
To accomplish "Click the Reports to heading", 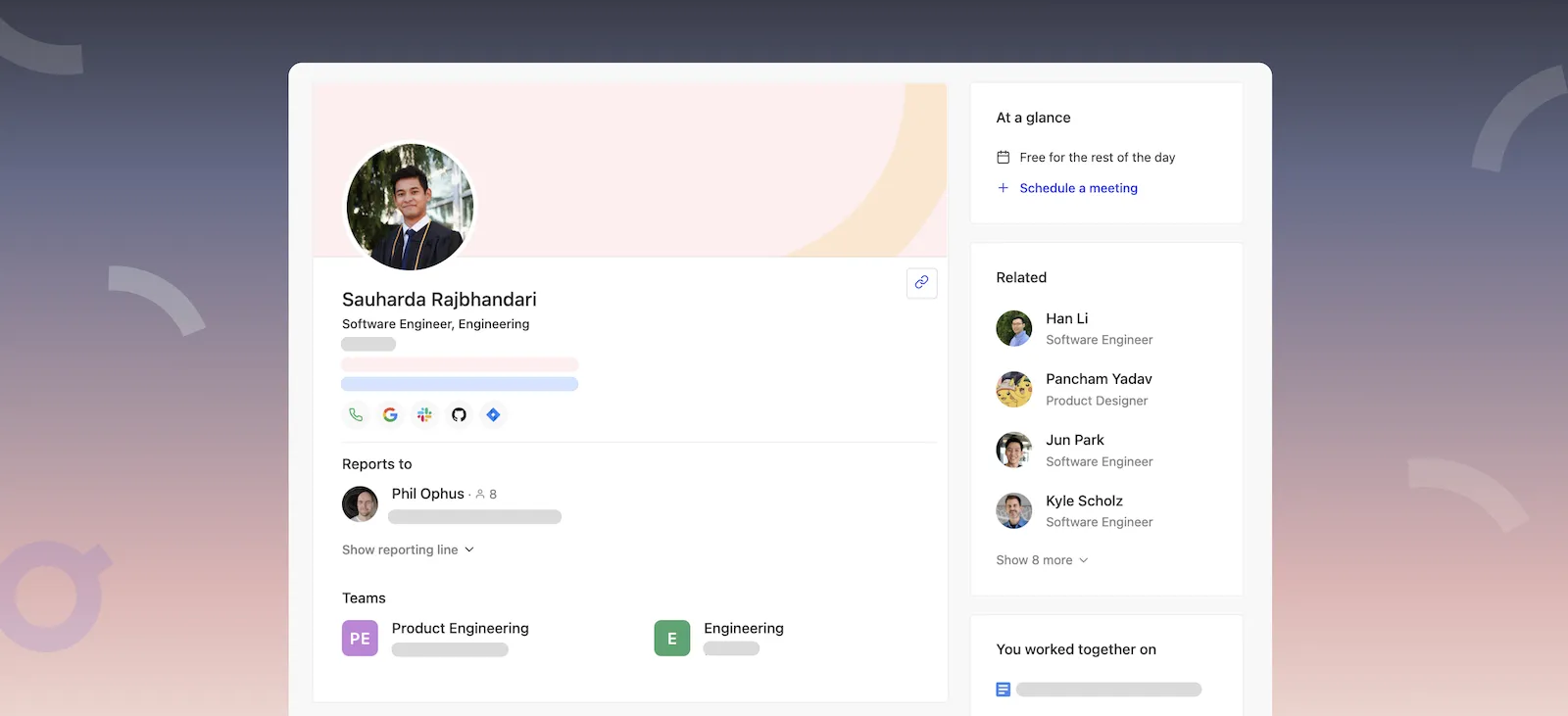I will 377,464.
